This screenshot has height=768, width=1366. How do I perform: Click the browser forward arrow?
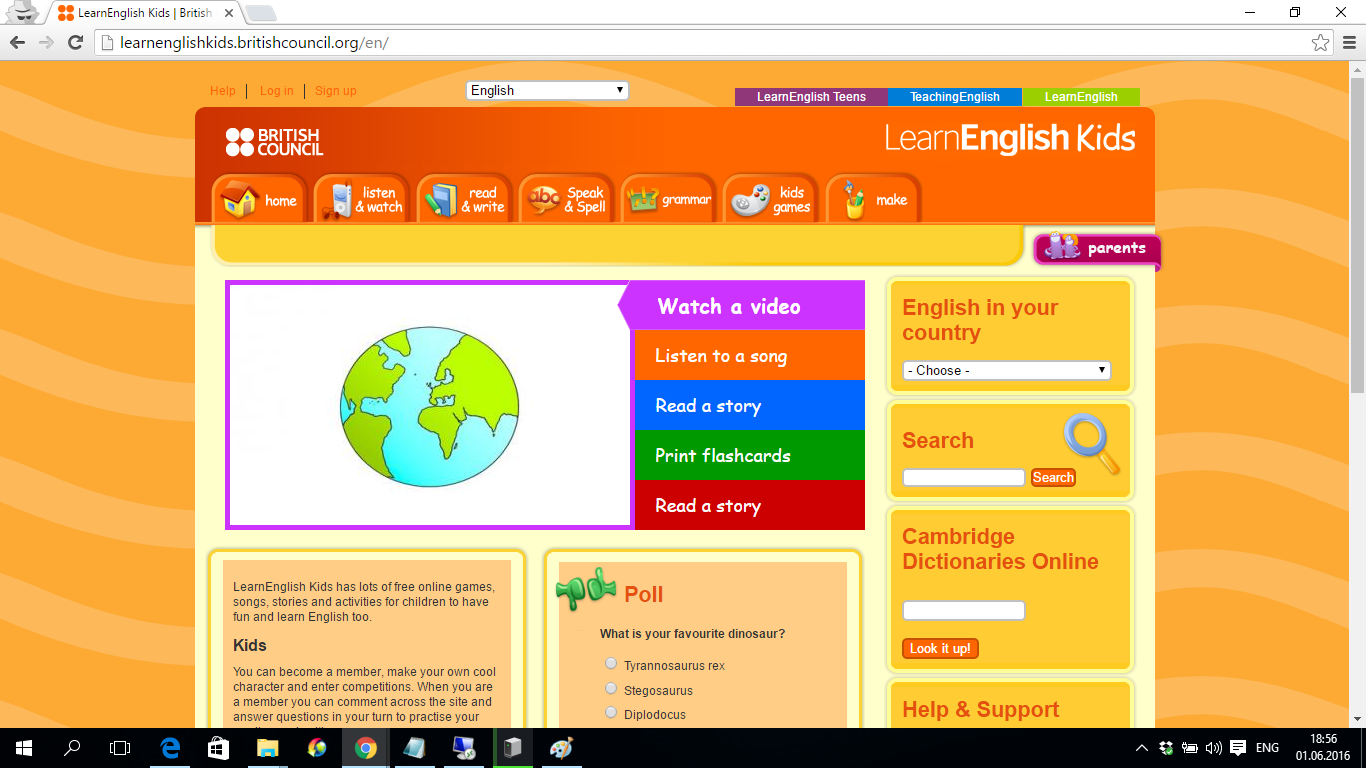pos(46,42)
